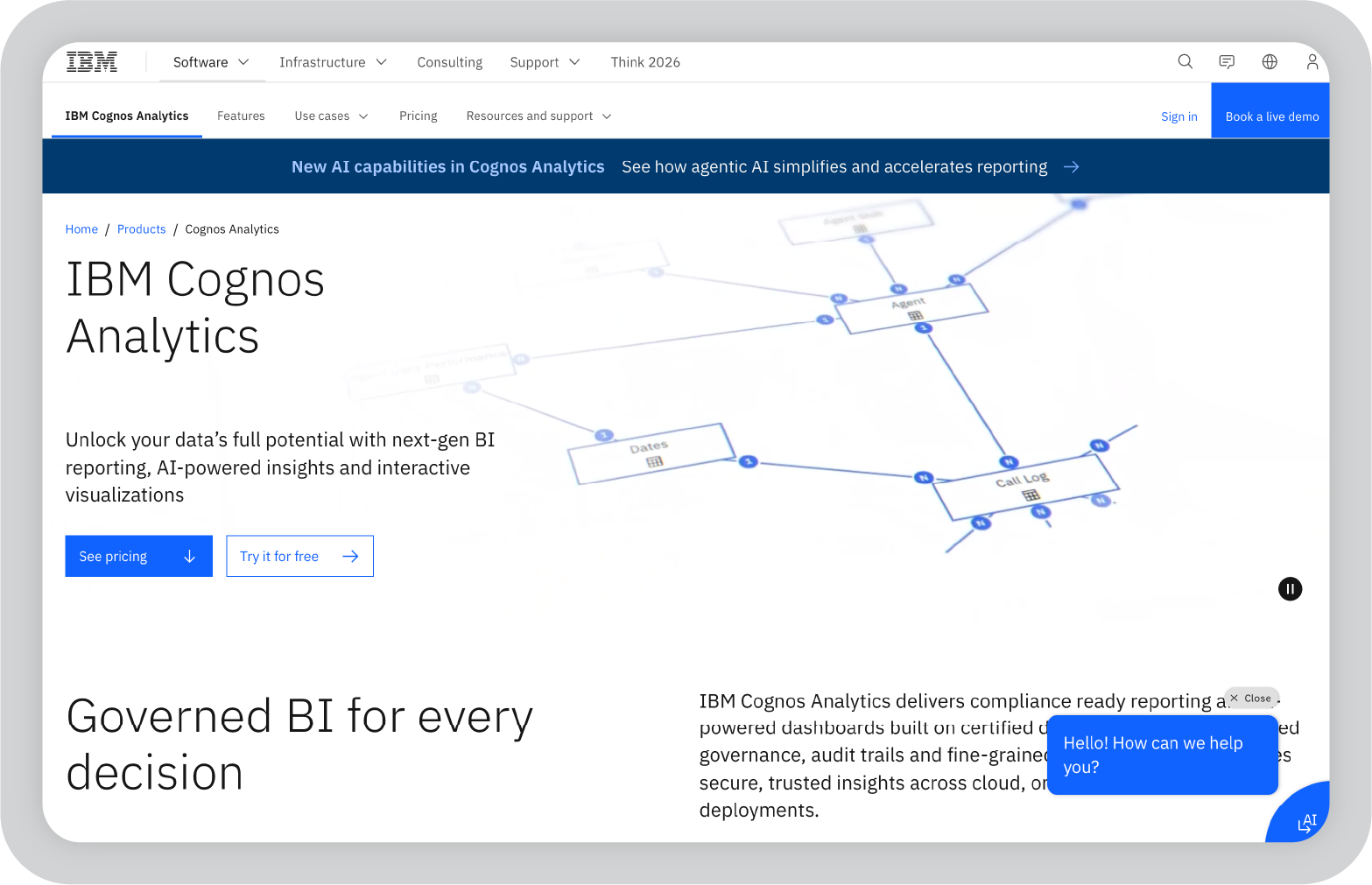Expand the Support menu
The height and width of the screenshot is (885, 1372).
point(545,62)
